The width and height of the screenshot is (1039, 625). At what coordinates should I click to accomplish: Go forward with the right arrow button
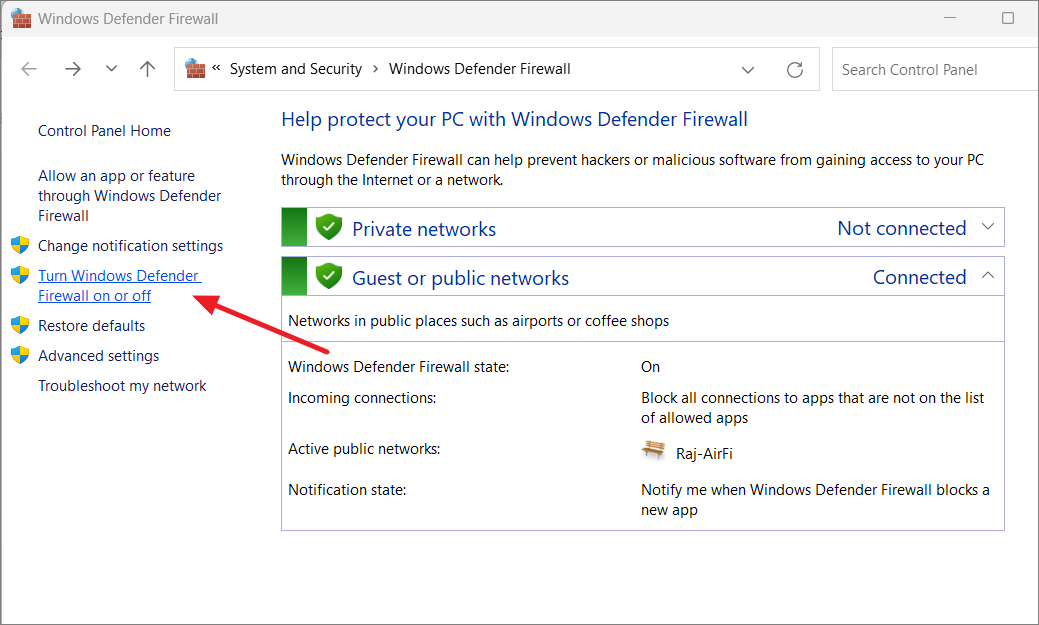click(73, 69)
